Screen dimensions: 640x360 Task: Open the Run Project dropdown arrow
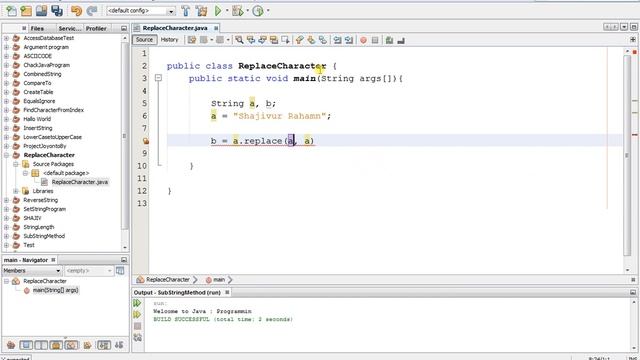pos(227,11)
